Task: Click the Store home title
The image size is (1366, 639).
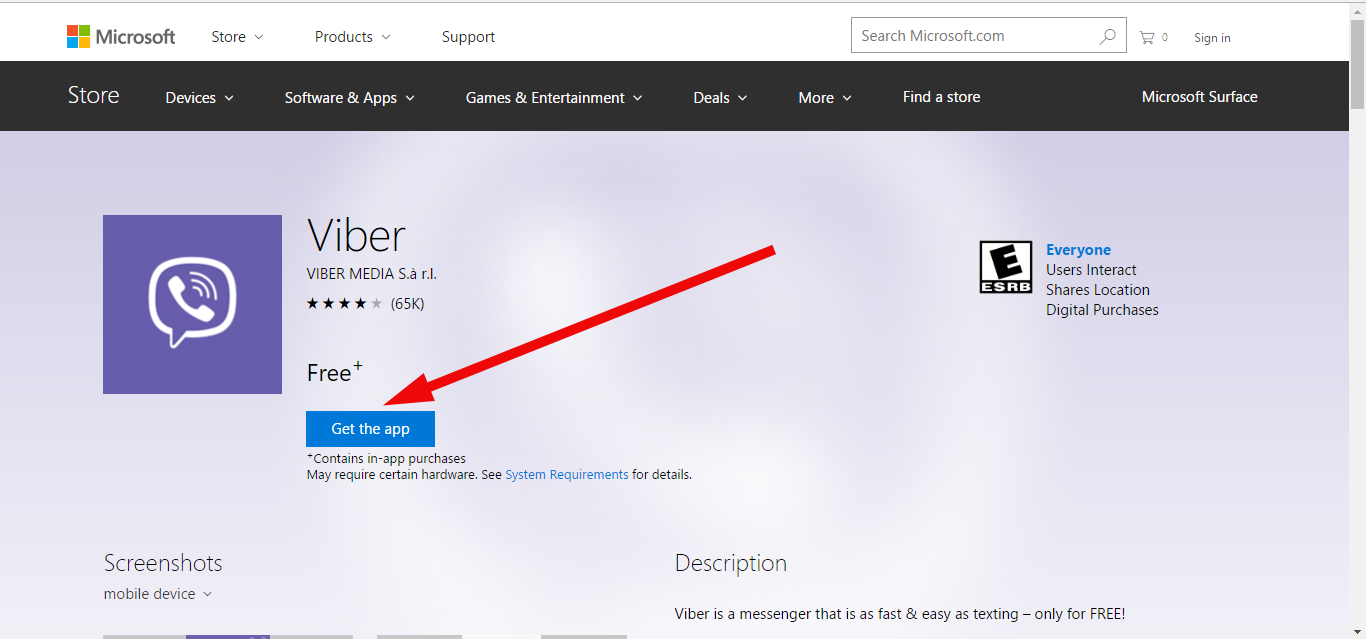Action: click(x=93, y=96)
